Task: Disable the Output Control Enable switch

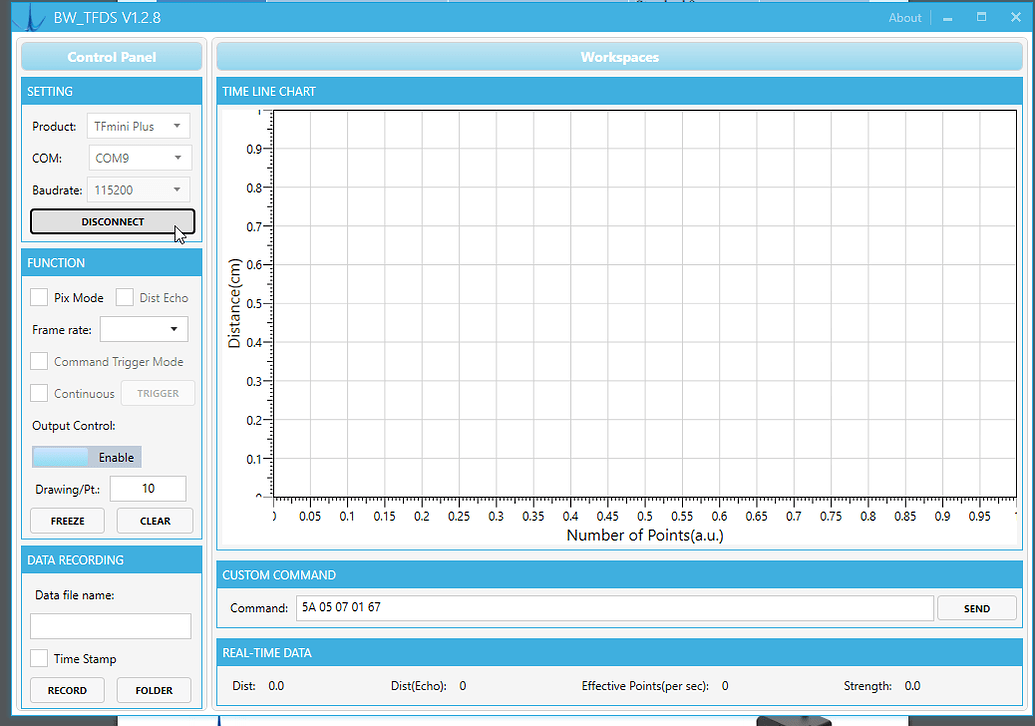Action: point(86,456)
